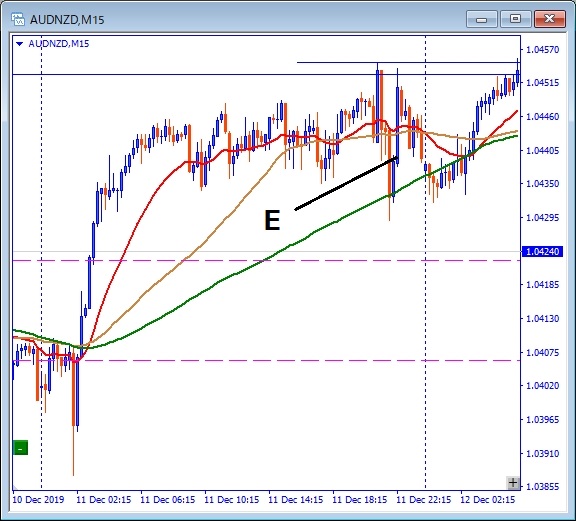The image size is (576, 521).
Task: Click the 1.04350 price scale value
Action: point(543,184)
